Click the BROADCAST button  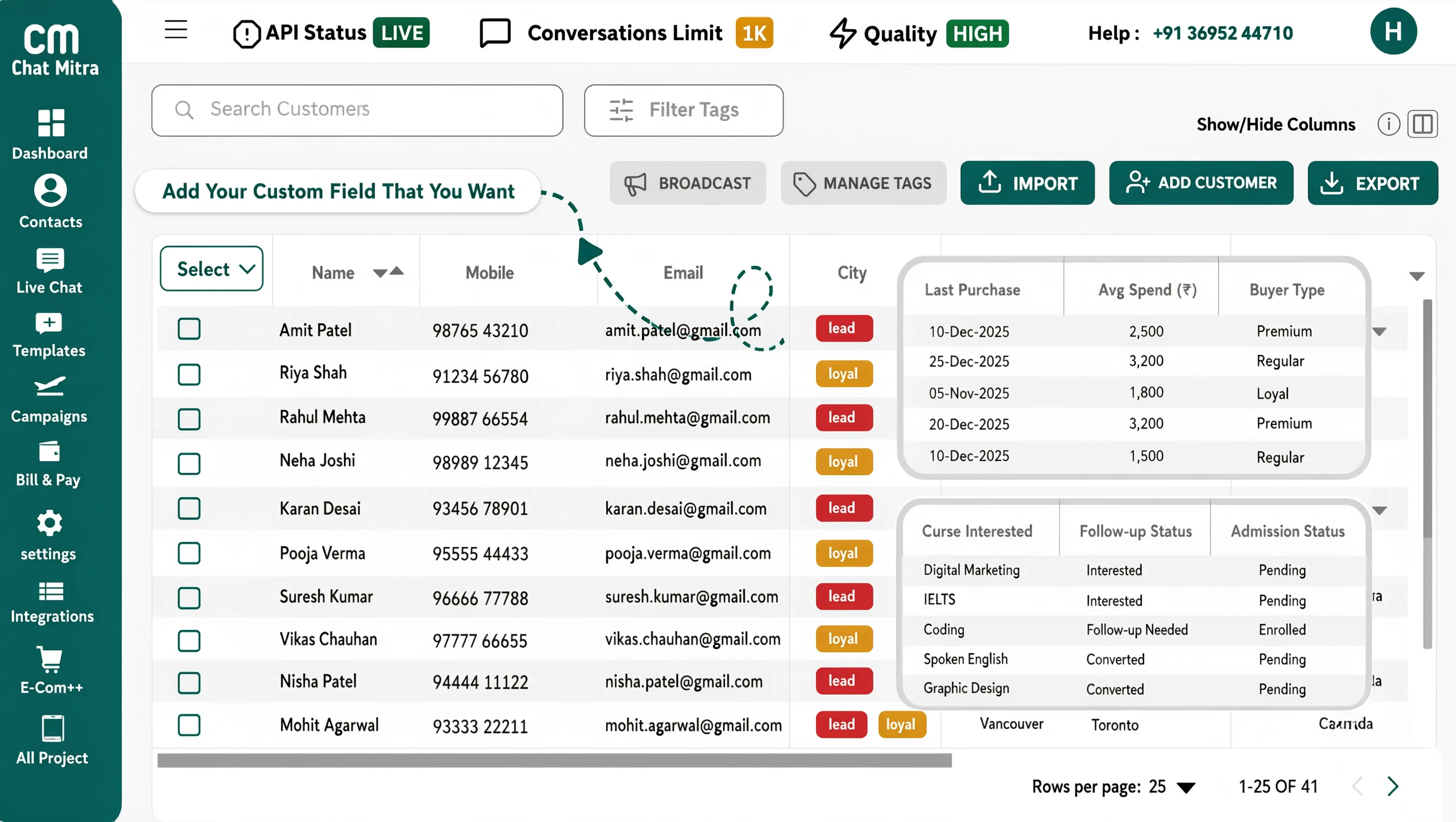pos(688,183)
